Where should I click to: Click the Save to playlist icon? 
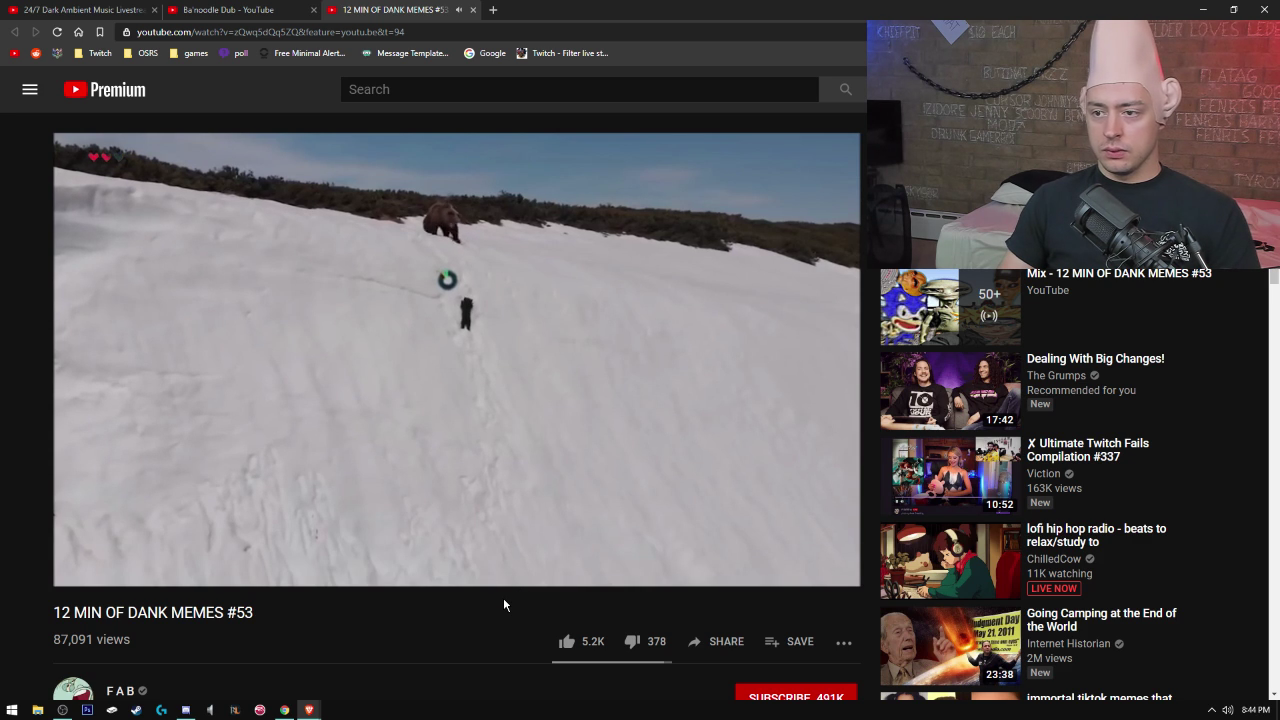(x=772, y=642)
